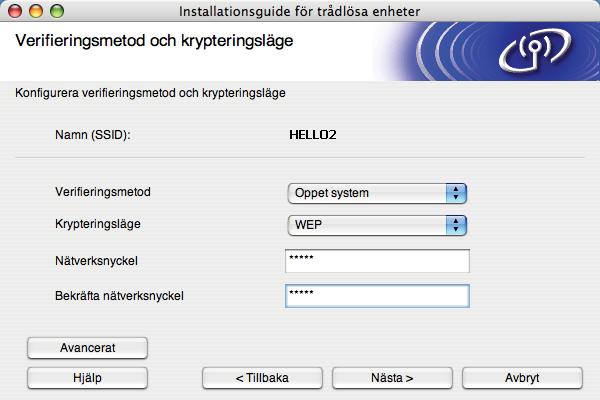Click into the Nätverksnyckel field
The image size is (600, 400).
tap(377, 261)
